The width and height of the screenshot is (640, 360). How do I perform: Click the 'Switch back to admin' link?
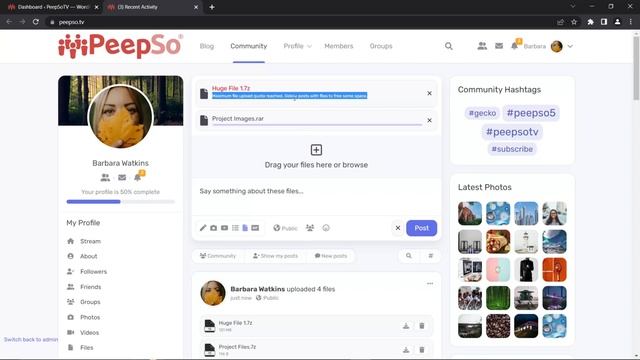tap(31, 340)
